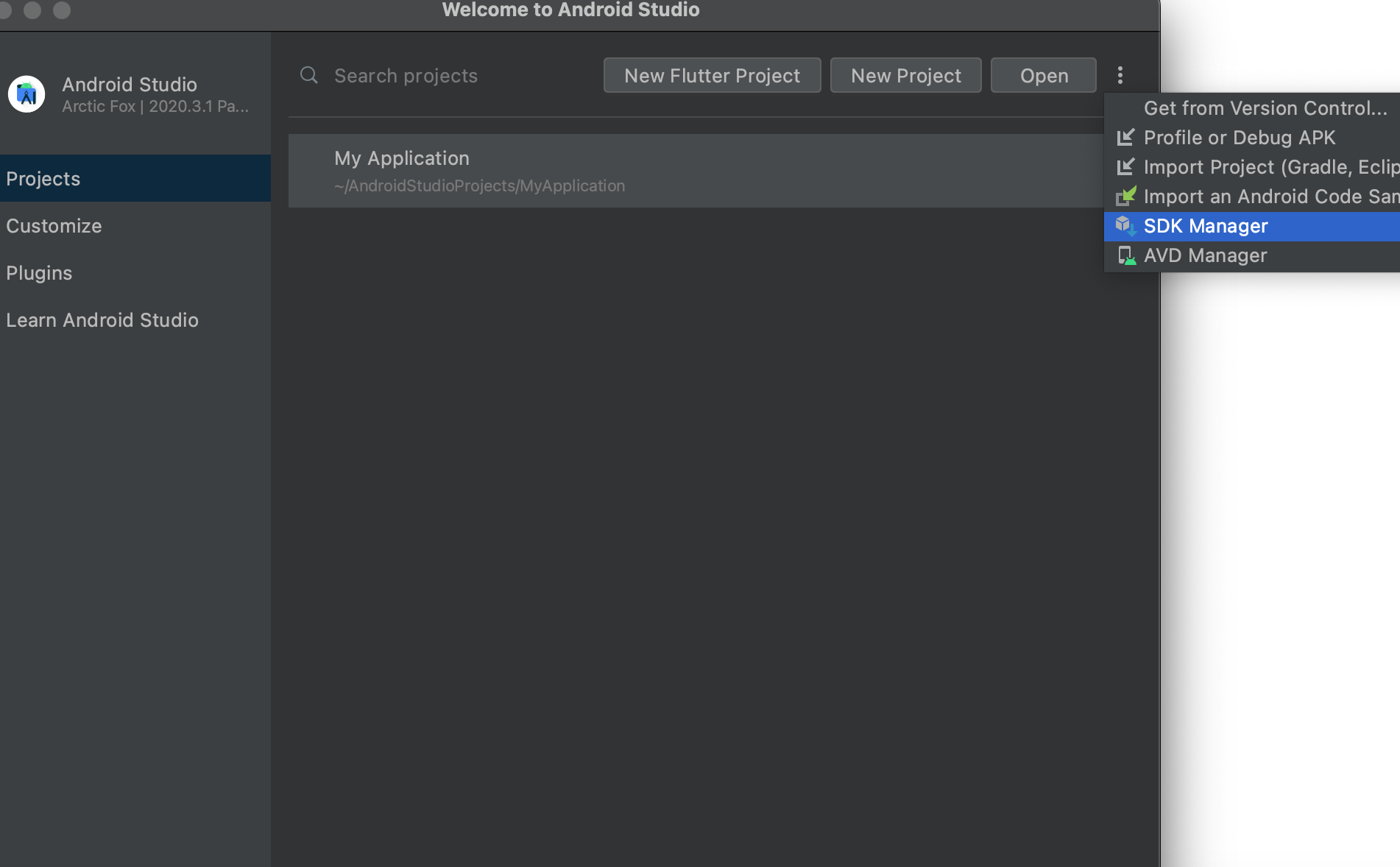
Task: Open AVD Manager from the menu
Action: coord(1252,255)
